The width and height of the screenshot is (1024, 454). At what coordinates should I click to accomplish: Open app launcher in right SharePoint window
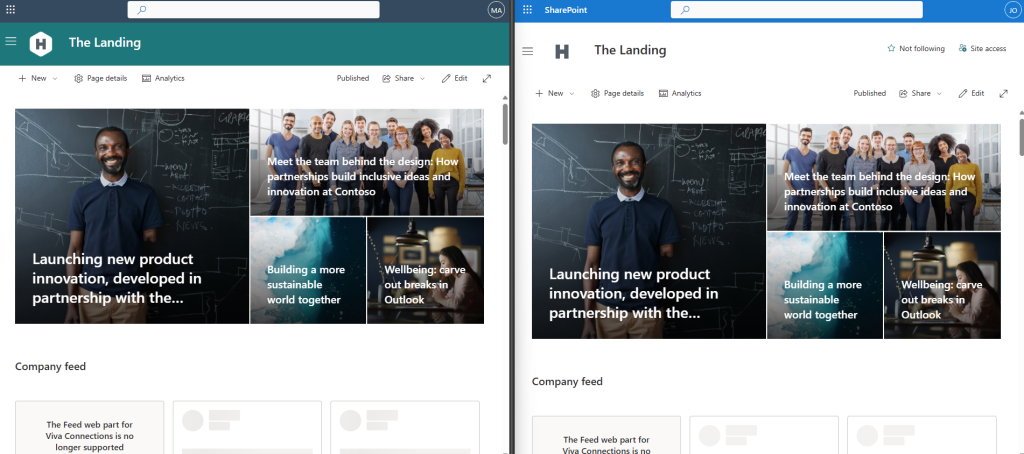[x=528, y=10]
